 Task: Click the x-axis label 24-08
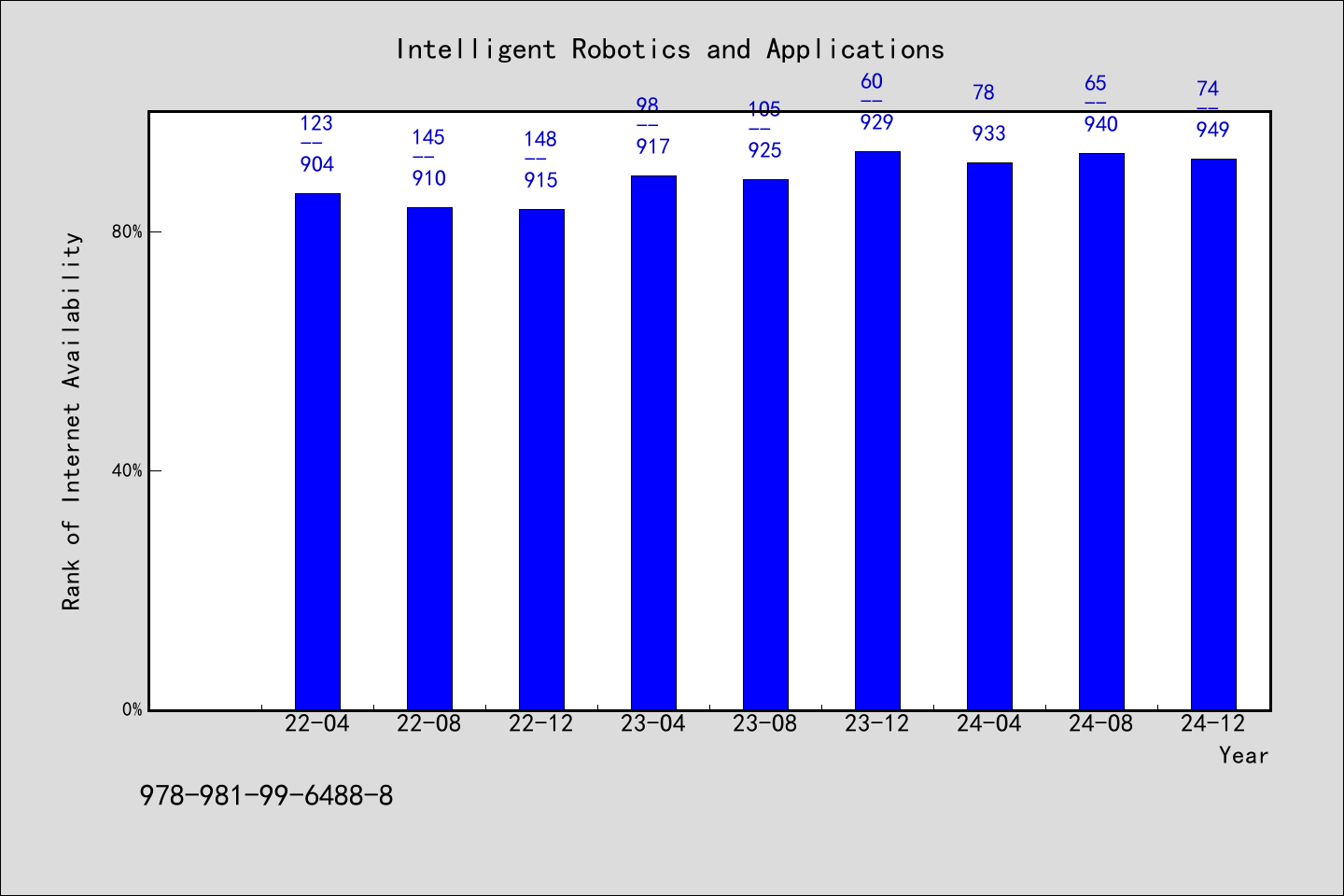pos(1101,724)
